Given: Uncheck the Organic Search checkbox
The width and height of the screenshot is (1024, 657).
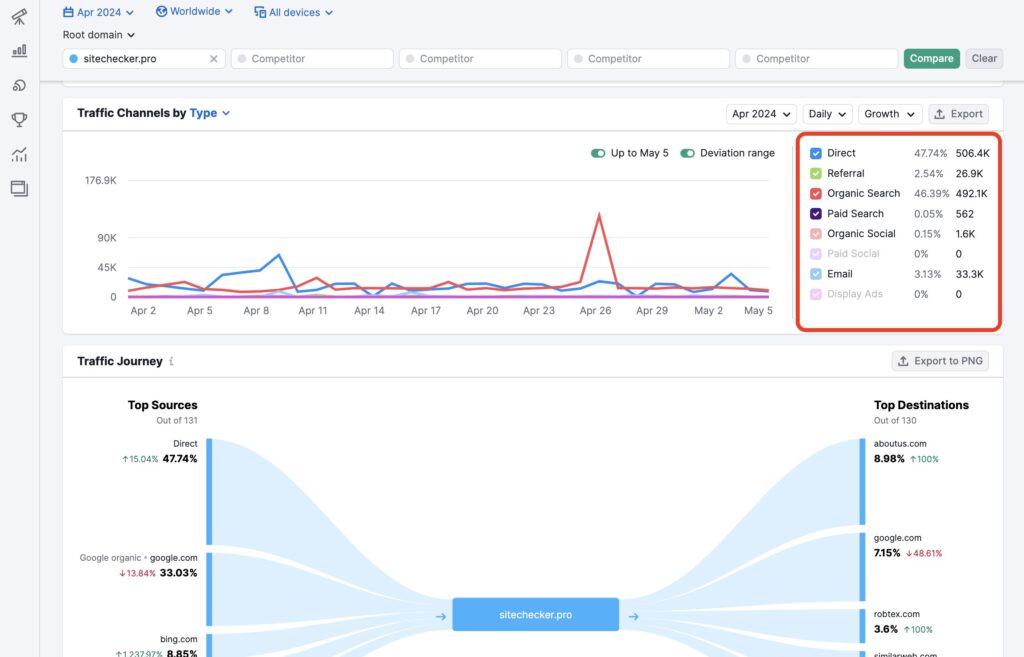Looking at the screenshot, I should point(816,194).
